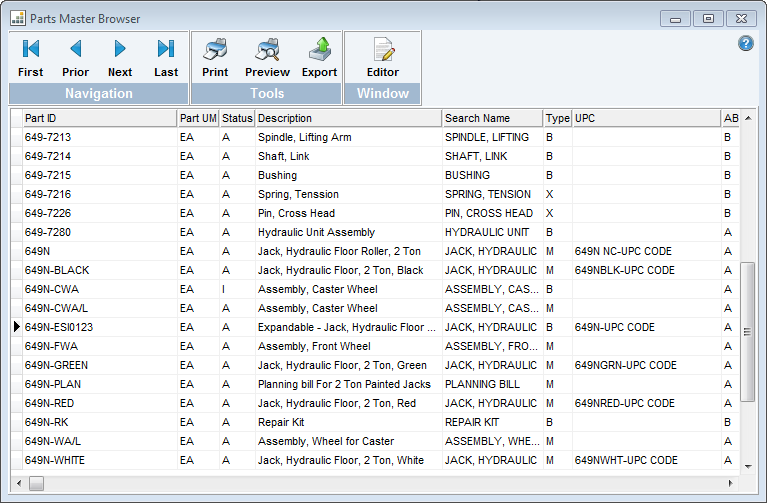
Task: Click the 'SHAFT, LINK' search name
Action: click(476, 157)
